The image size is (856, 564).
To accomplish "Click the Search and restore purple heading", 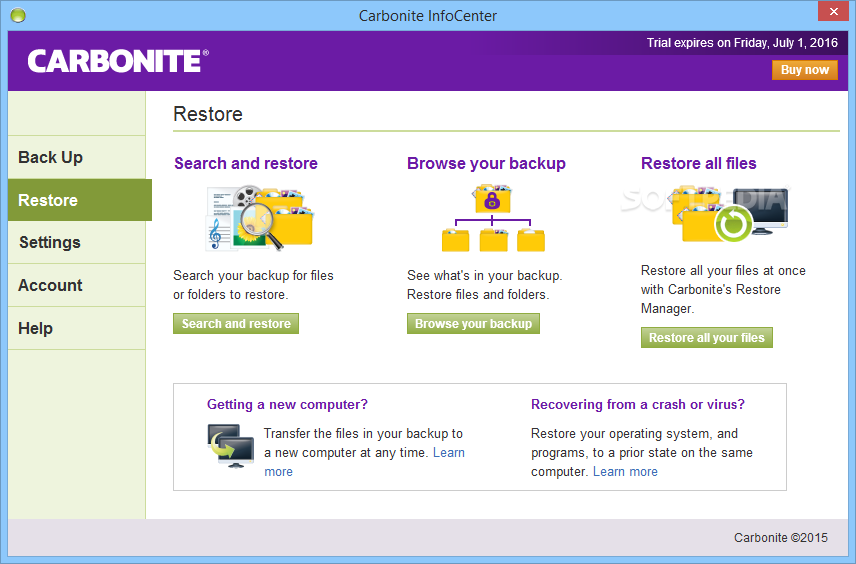I will [246, 163].
